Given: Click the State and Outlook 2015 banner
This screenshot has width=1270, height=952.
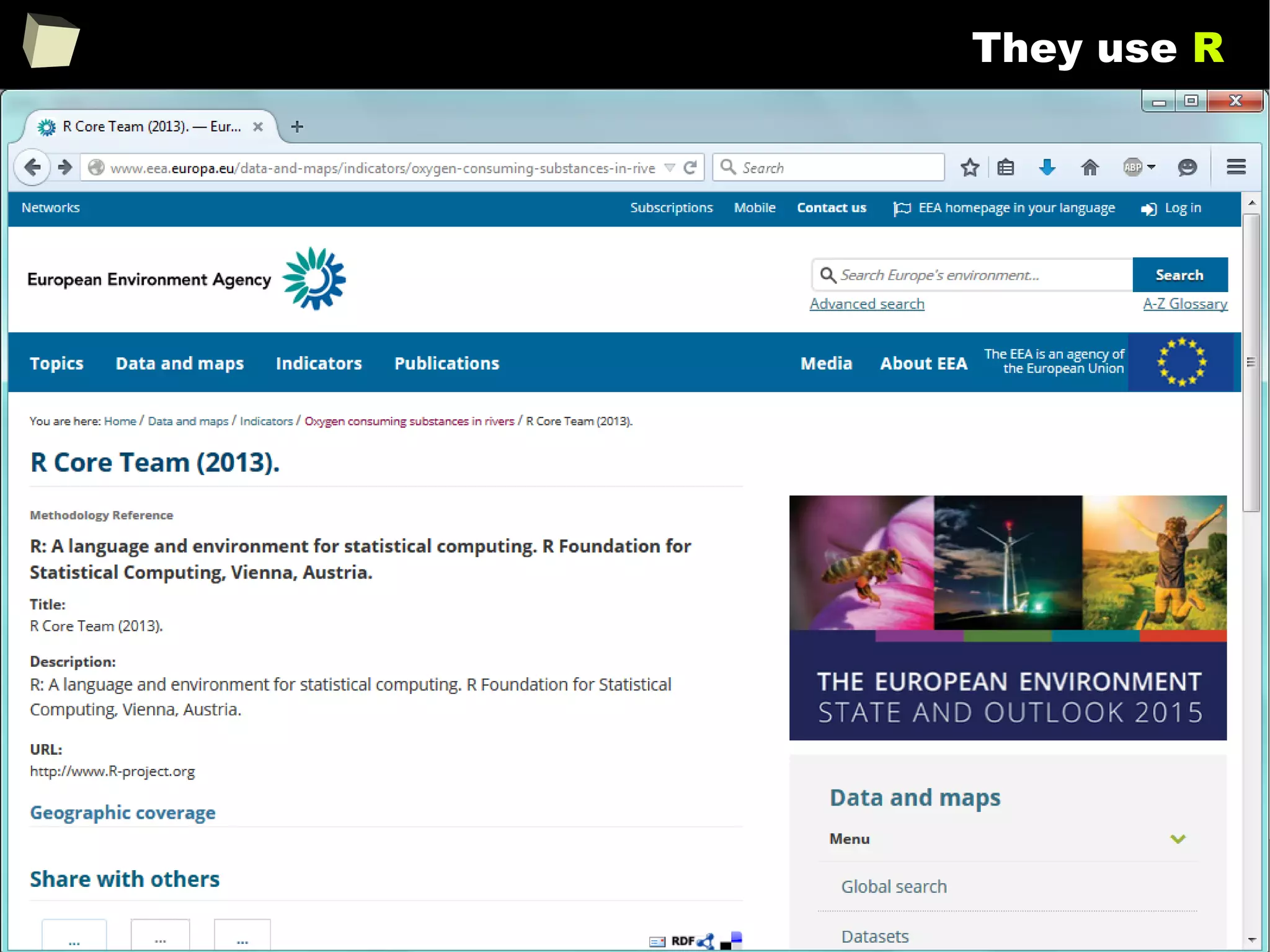Looking at the screenshot, I should point(1008,617).
